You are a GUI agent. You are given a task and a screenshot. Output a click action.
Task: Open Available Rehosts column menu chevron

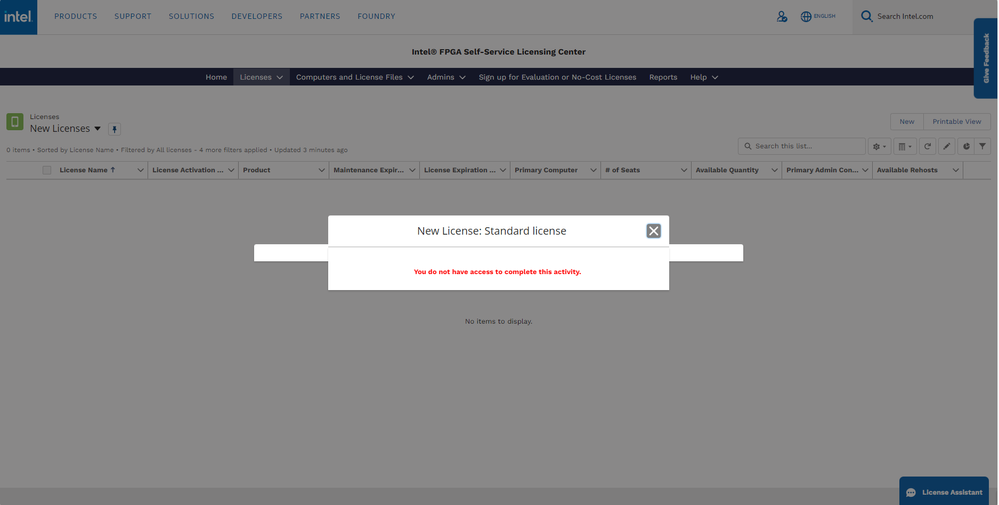(955, 170)
